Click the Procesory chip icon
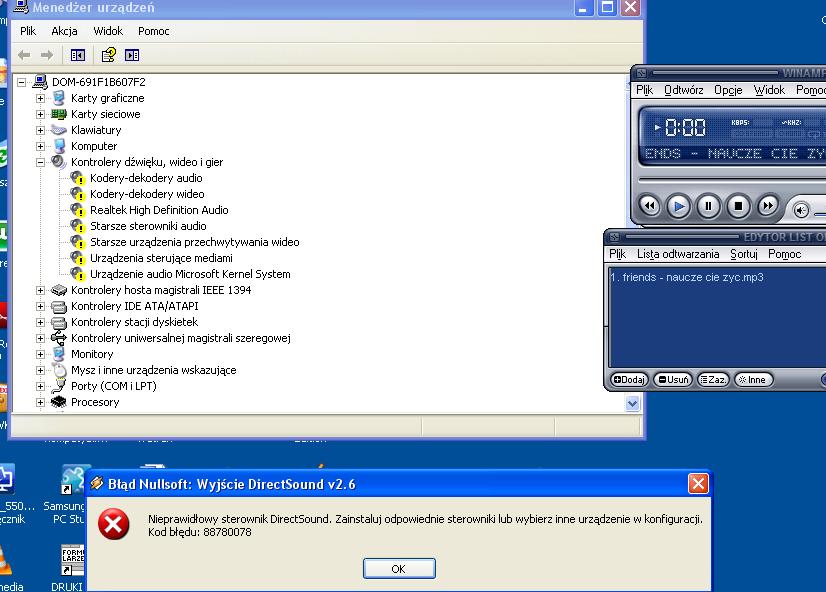Viewport: 826px width, 592px height. pos(59,402)
